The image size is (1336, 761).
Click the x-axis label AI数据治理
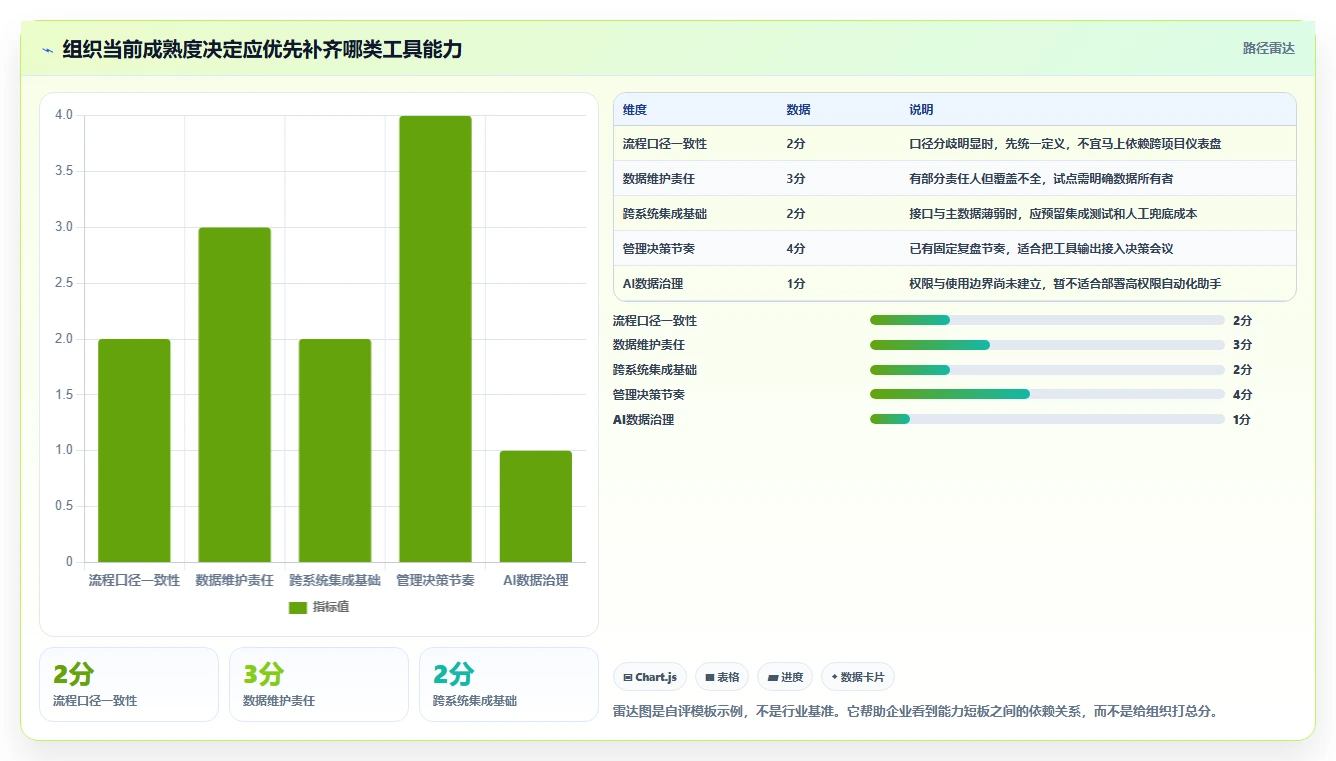(x=536, y=580)
